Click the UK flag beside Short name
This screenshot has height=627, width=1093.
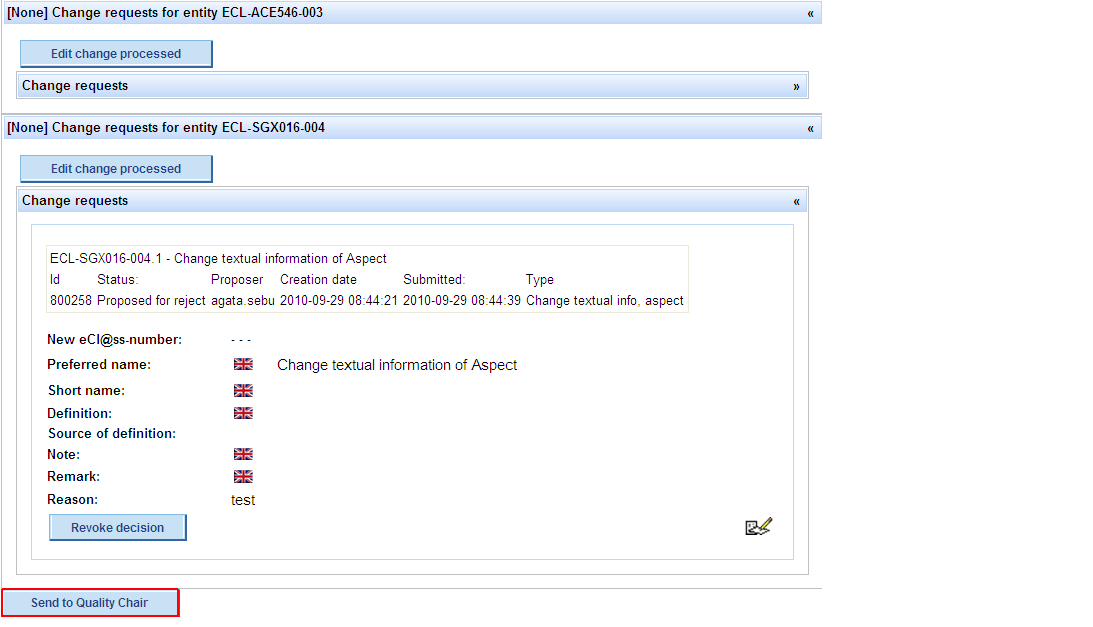click(x=243, y=390)
